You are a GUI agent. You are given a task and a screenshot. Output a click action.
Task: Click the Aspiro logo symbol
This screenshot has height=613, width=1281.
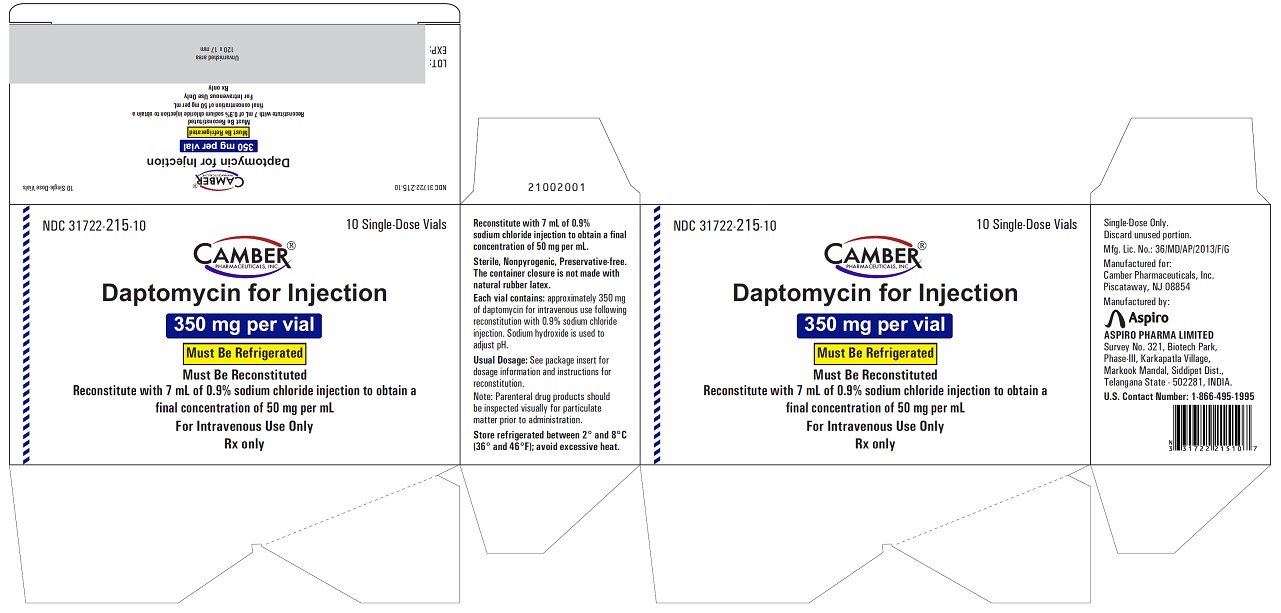pos(1112,318)
